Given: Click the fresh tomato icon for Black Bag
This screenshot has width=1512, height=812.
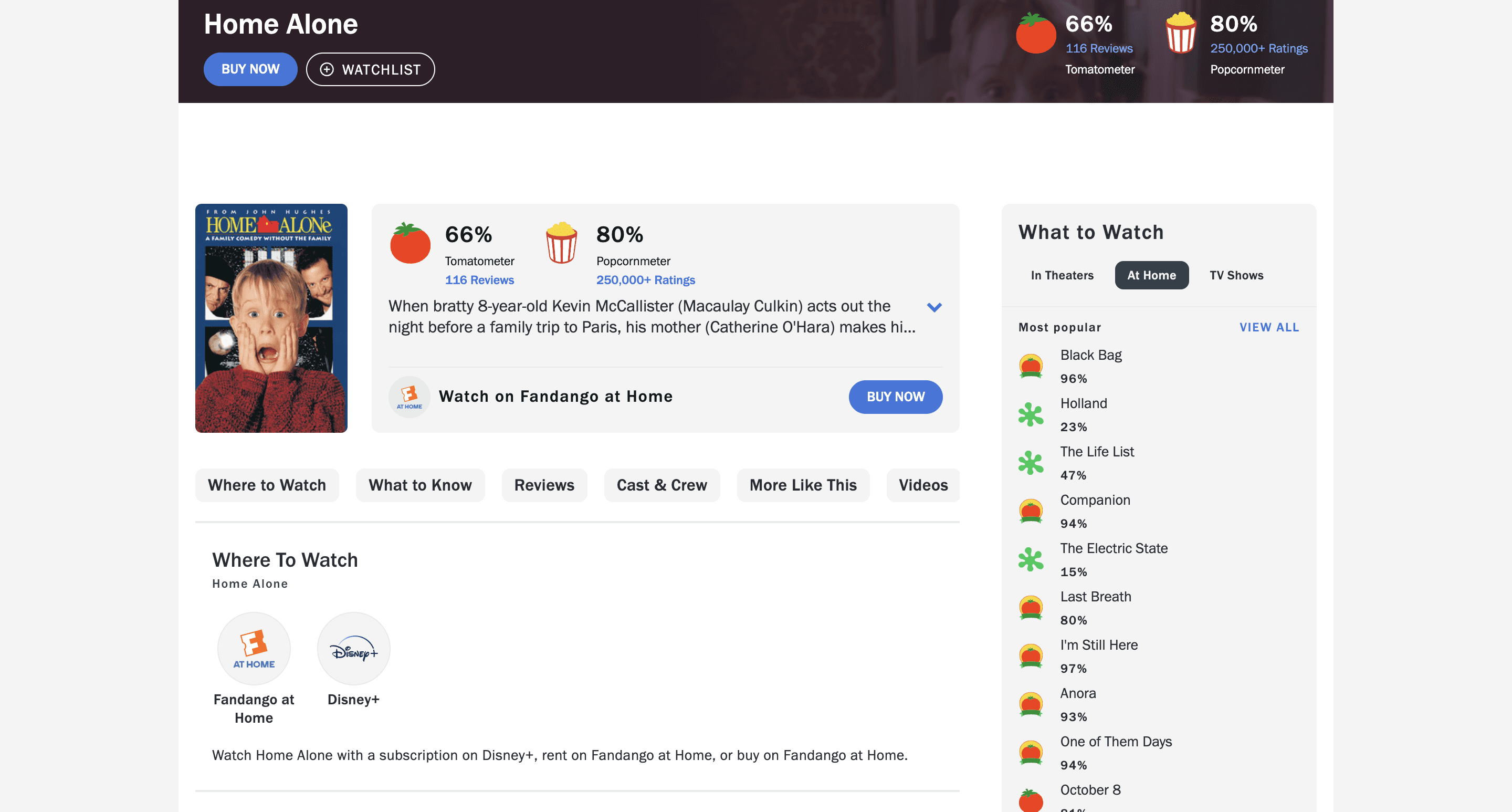Looking at the screenshot, I should 1031,367.
